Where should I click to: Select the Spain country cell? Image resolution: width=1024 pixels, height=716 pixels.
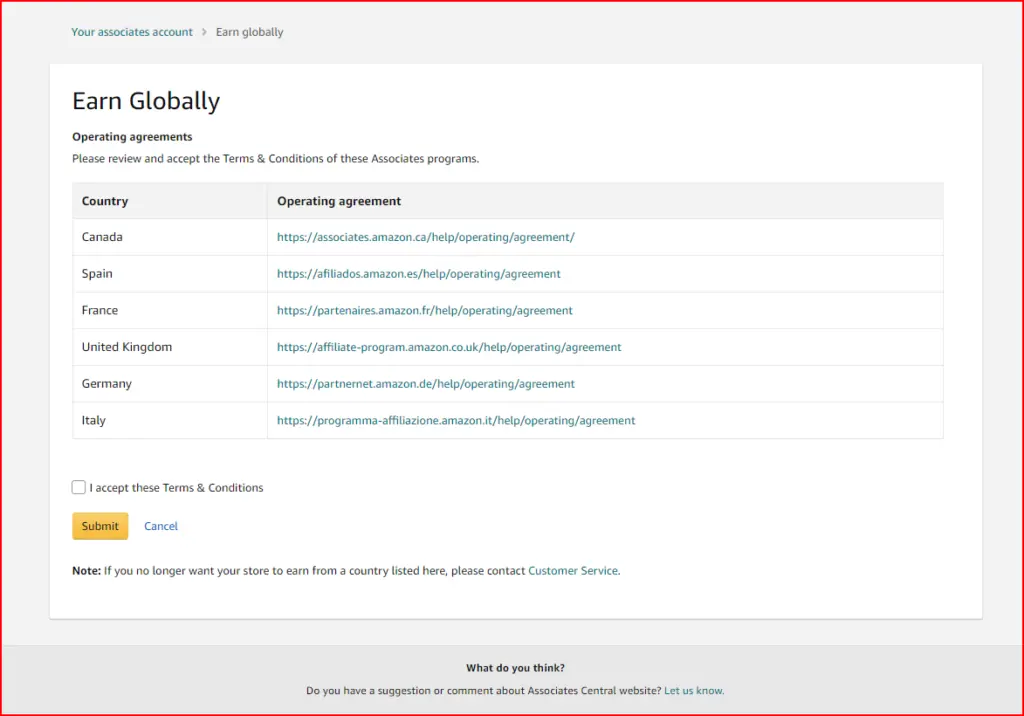170,274
